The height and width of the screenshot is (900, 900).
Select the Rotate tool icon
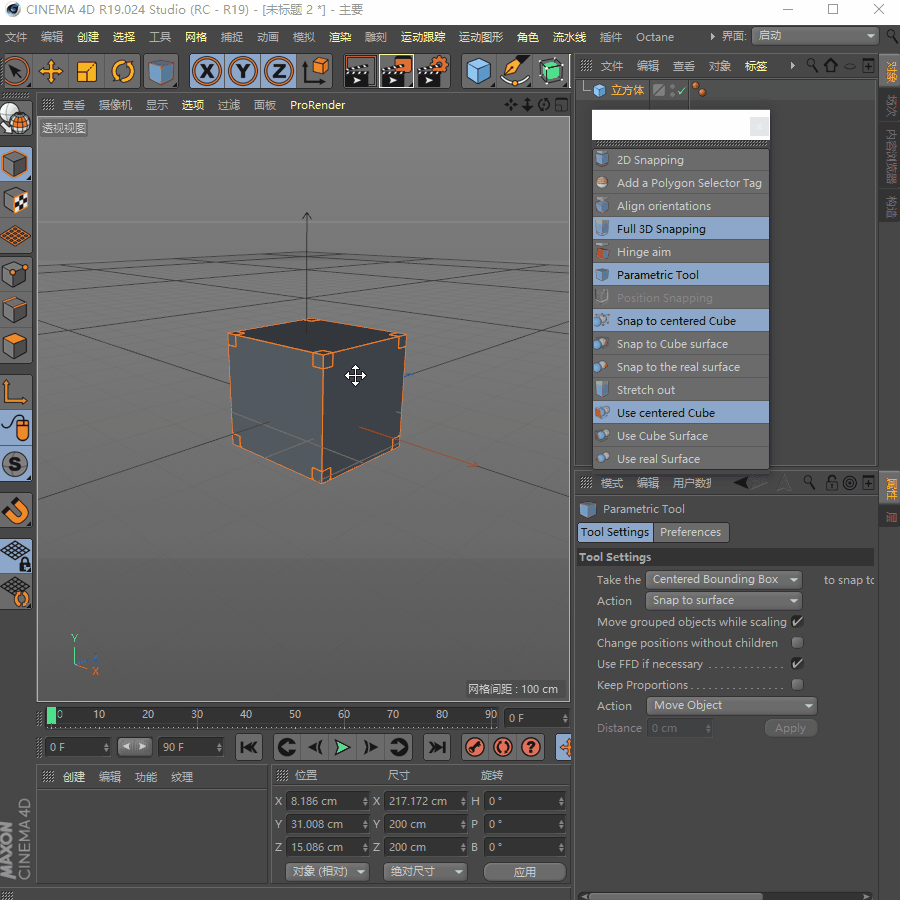(123, 71)
